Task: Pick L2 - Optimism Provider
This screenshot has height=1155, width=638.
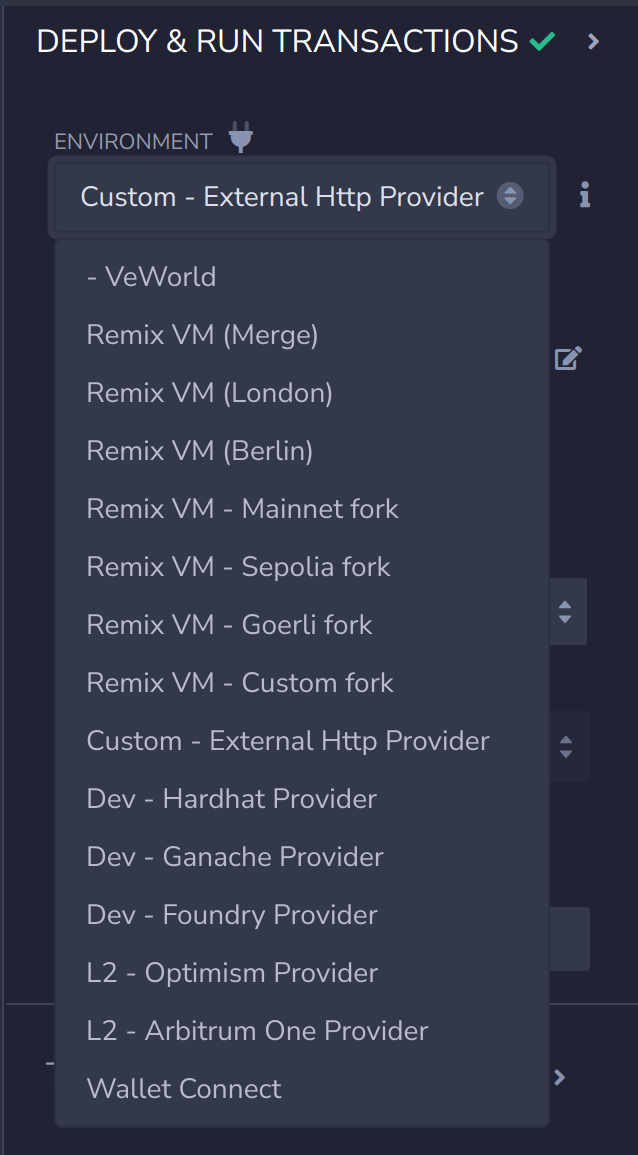Action: 232,973
